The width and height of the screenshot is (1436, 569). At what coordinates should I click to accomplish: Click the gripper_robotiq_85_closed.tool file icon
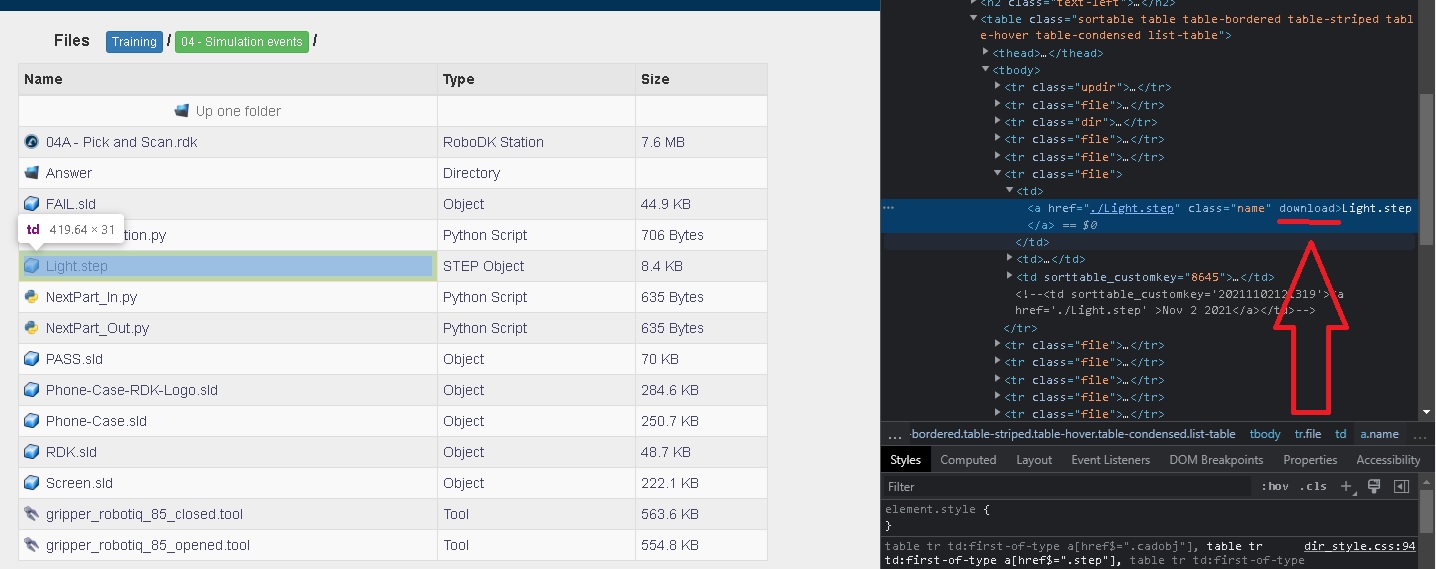(x=31, y=514)
